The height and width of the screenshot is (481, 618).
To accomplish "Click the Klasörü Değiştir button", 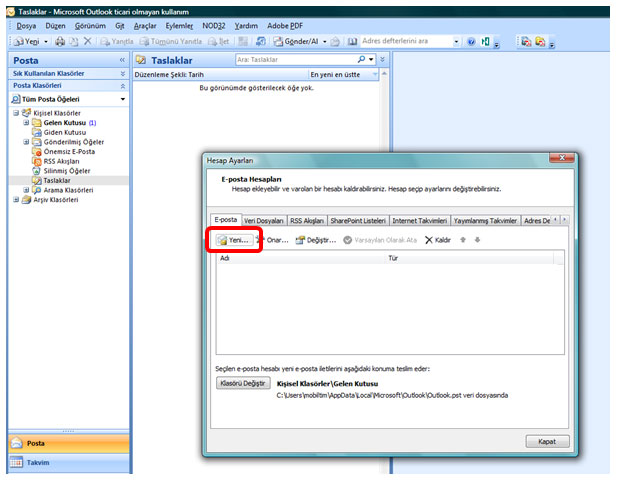I will (243, 383).
